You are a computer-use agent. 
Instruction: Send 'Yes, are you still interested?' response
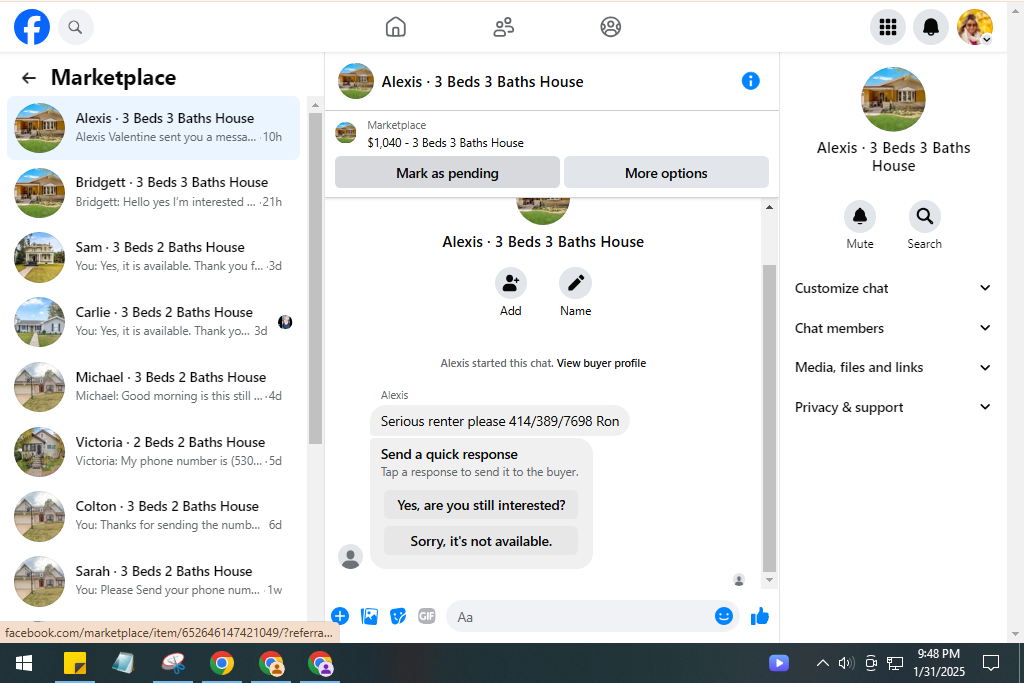point(481,505)
